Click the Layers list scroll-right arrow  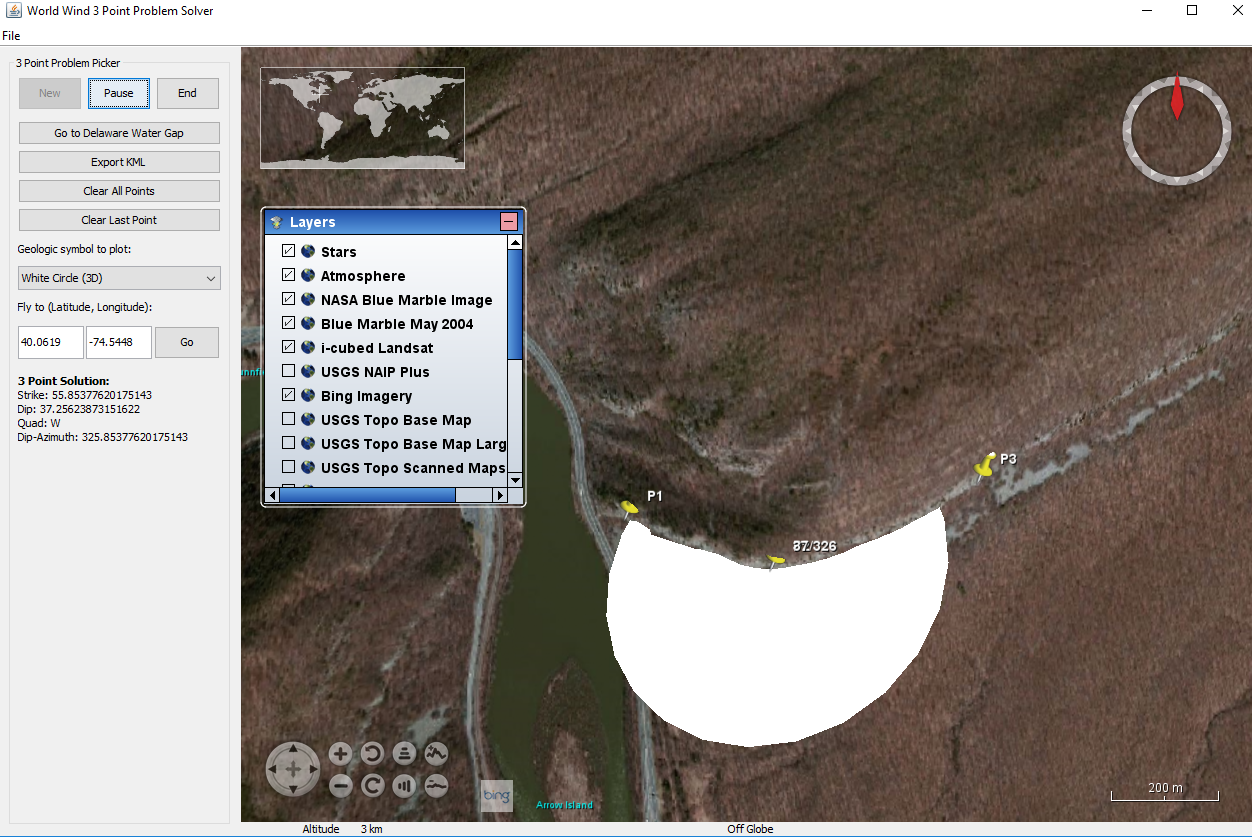pyautogui.click(x=500, y=495)
